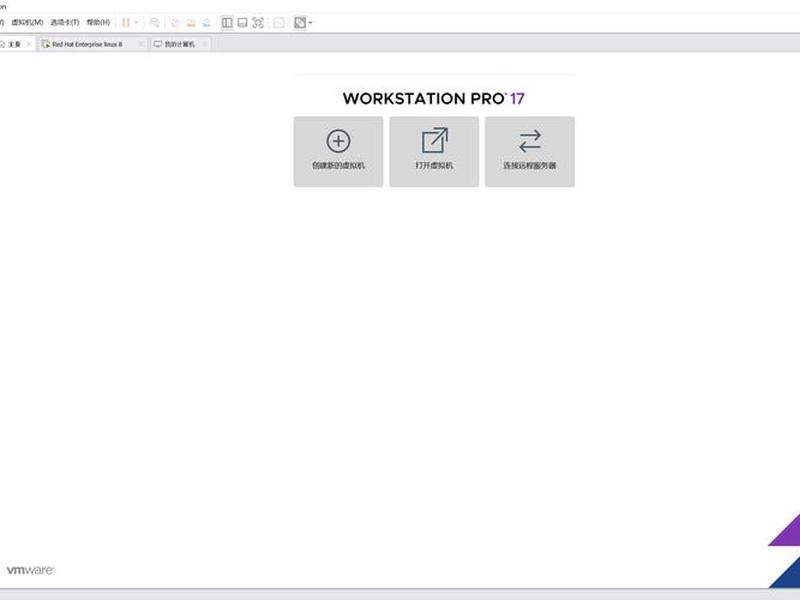
Task: Expand the stretch display dropdown arrow
Action: pos(310,22)
